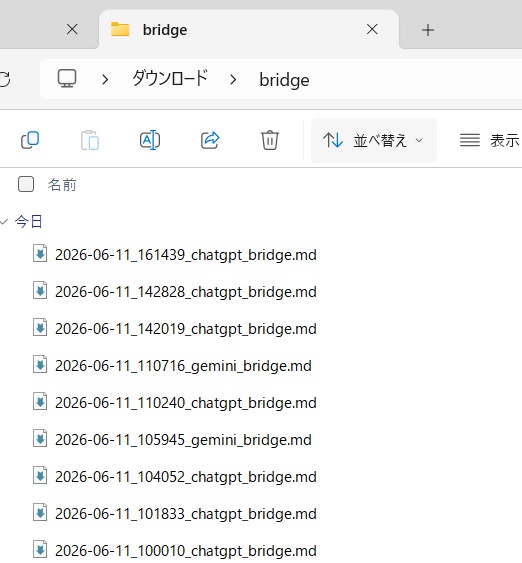This screenshot has height=563, width=522.
Task: Select the bridge tab
Action: point(249,29)
